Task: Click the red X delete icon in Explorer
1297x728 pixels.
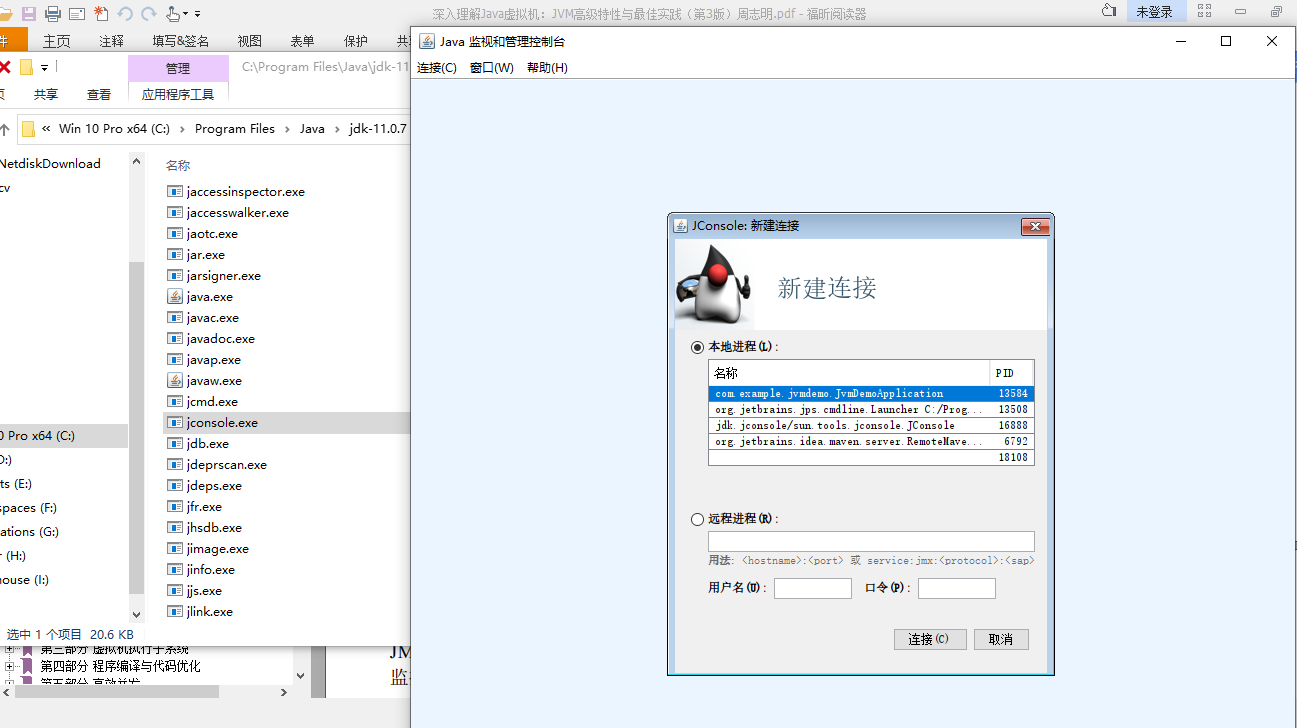Action: (x=5, y=67)
